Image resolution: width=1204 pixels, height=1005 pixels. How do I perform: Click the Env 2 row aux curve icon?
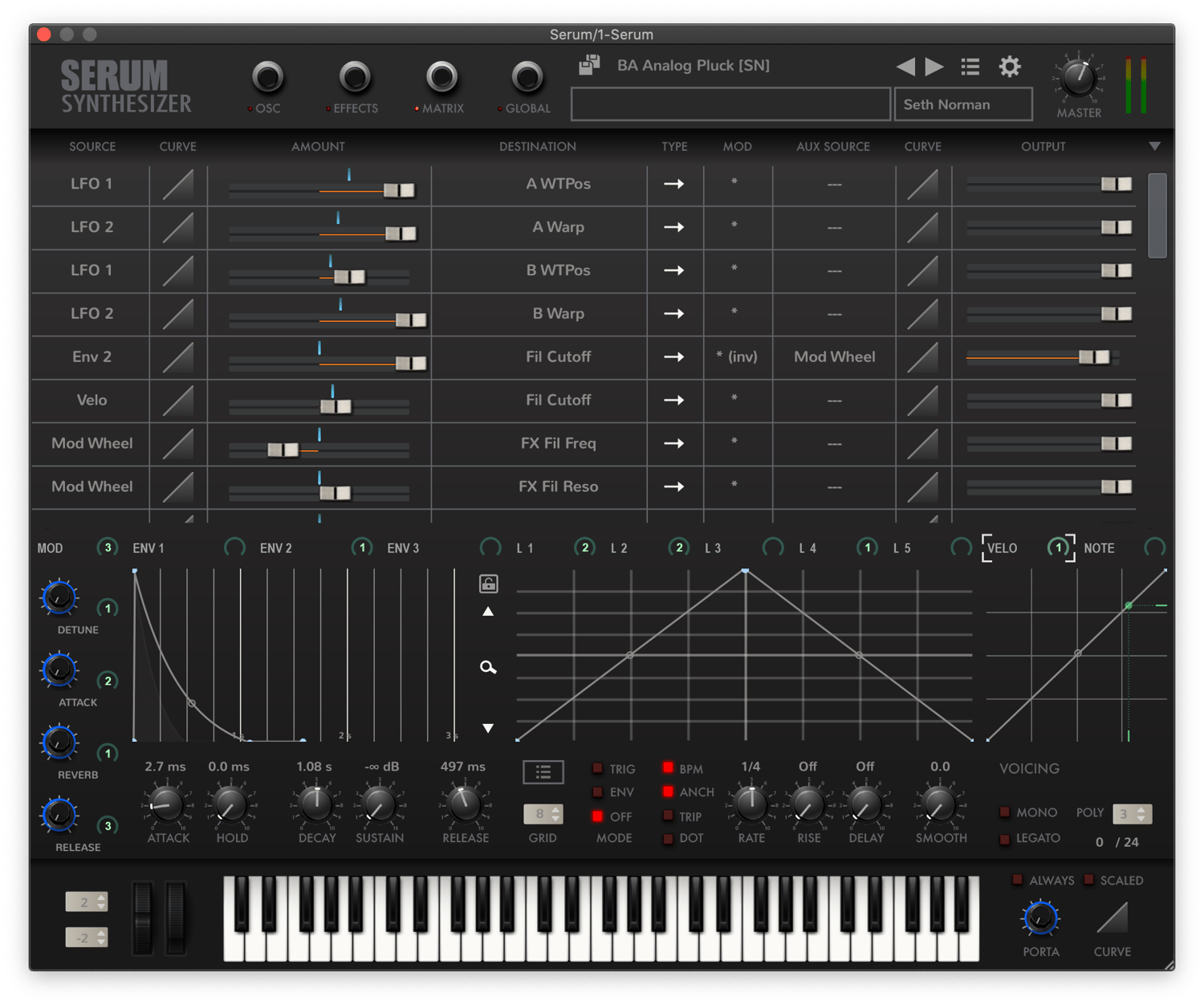pyautogui.click(x=923, y=357)
